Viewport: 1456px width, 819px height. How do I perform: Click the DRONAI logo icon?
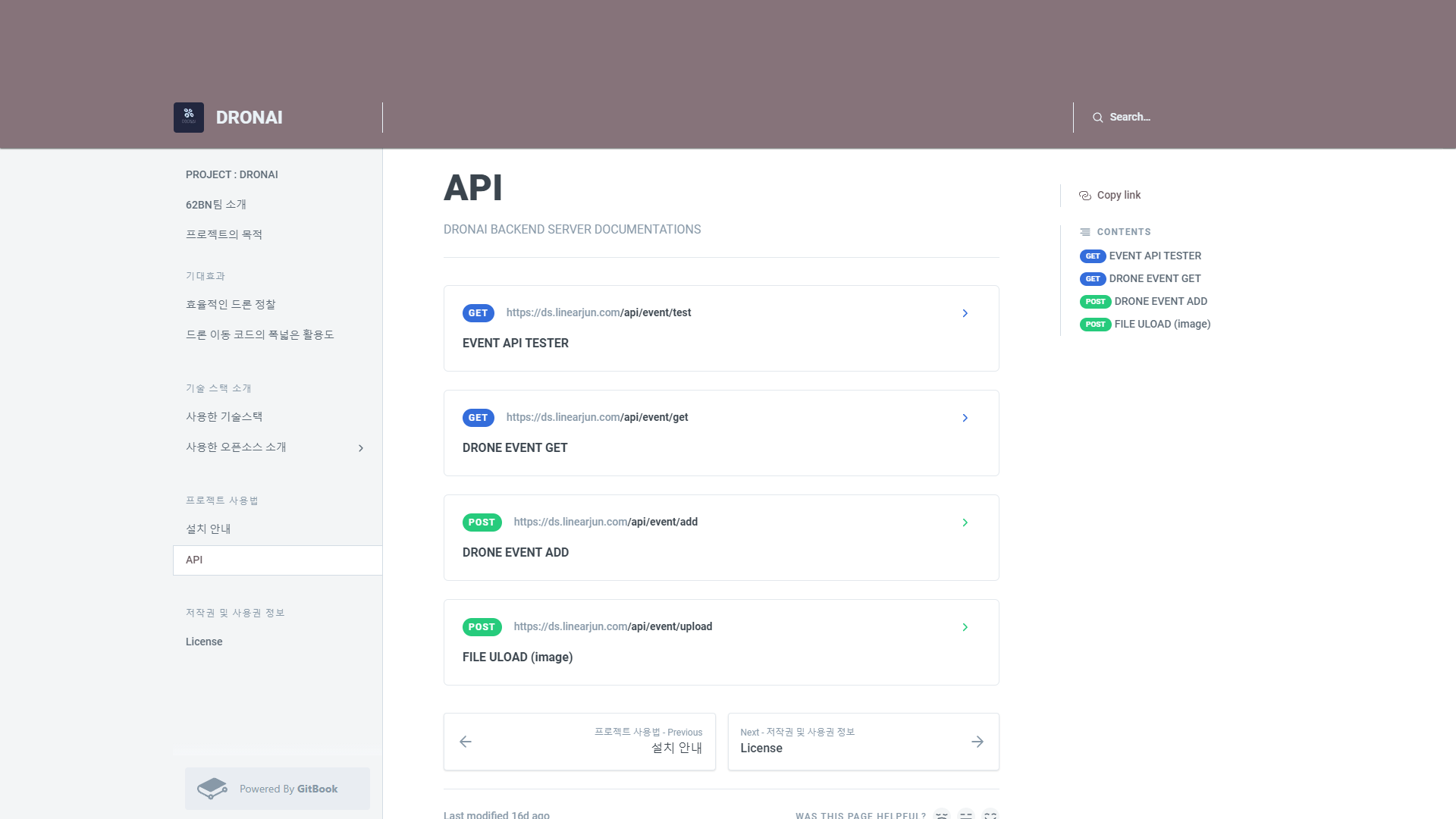point(188,118)
